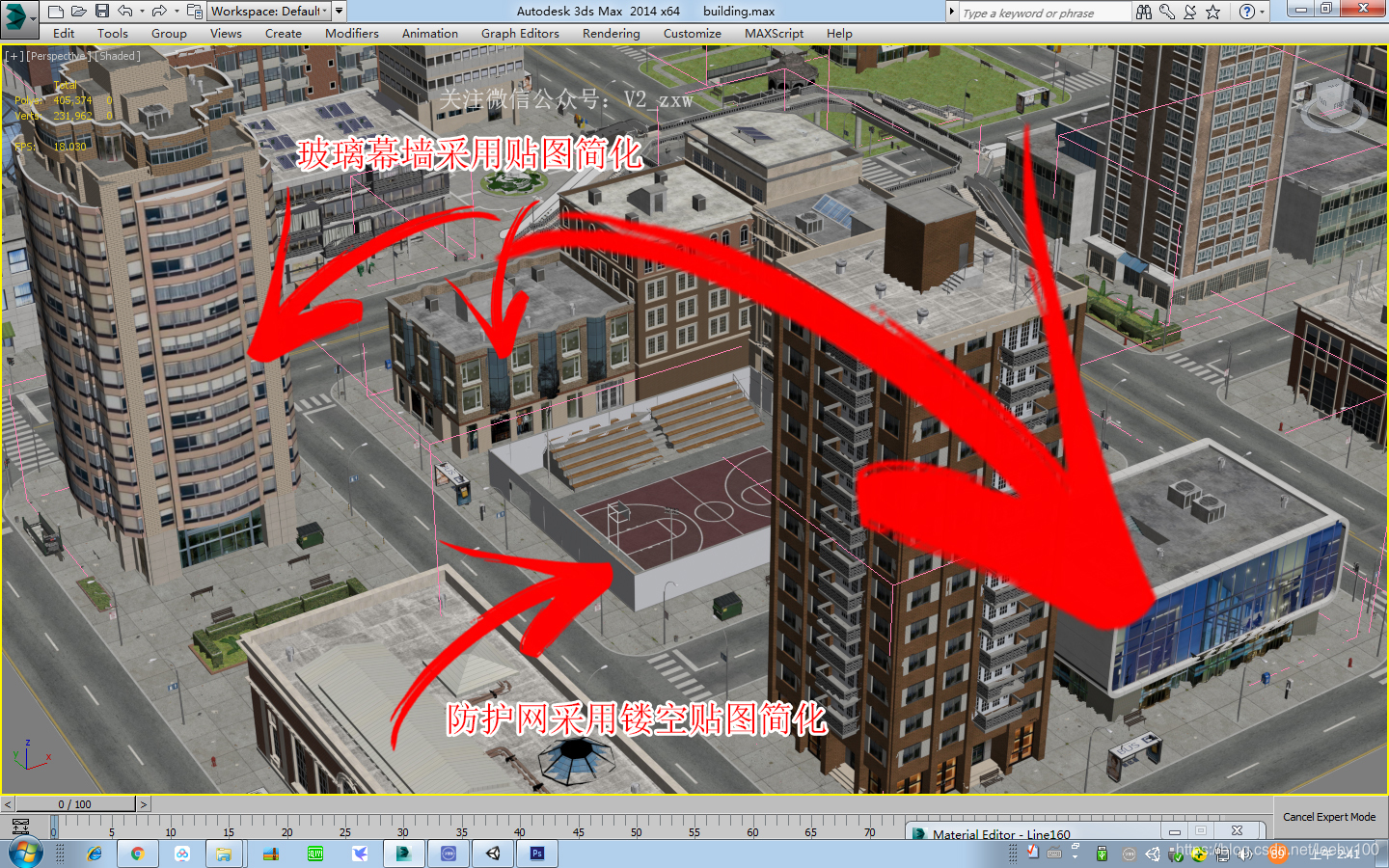Click the Baidu cloud icon on taskbar
This screenshot has width=1389, height=868.
tap(182, 854)
